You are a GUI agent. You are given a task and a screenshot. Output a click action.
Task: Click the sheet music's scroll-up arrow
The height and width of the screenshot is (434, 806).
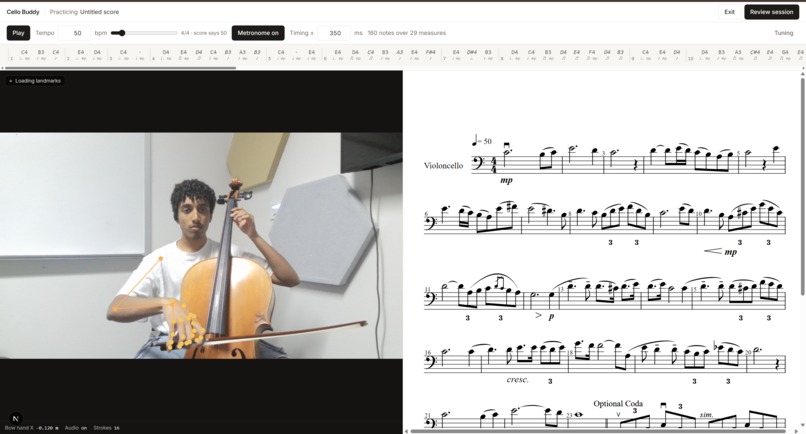[802, 75]
